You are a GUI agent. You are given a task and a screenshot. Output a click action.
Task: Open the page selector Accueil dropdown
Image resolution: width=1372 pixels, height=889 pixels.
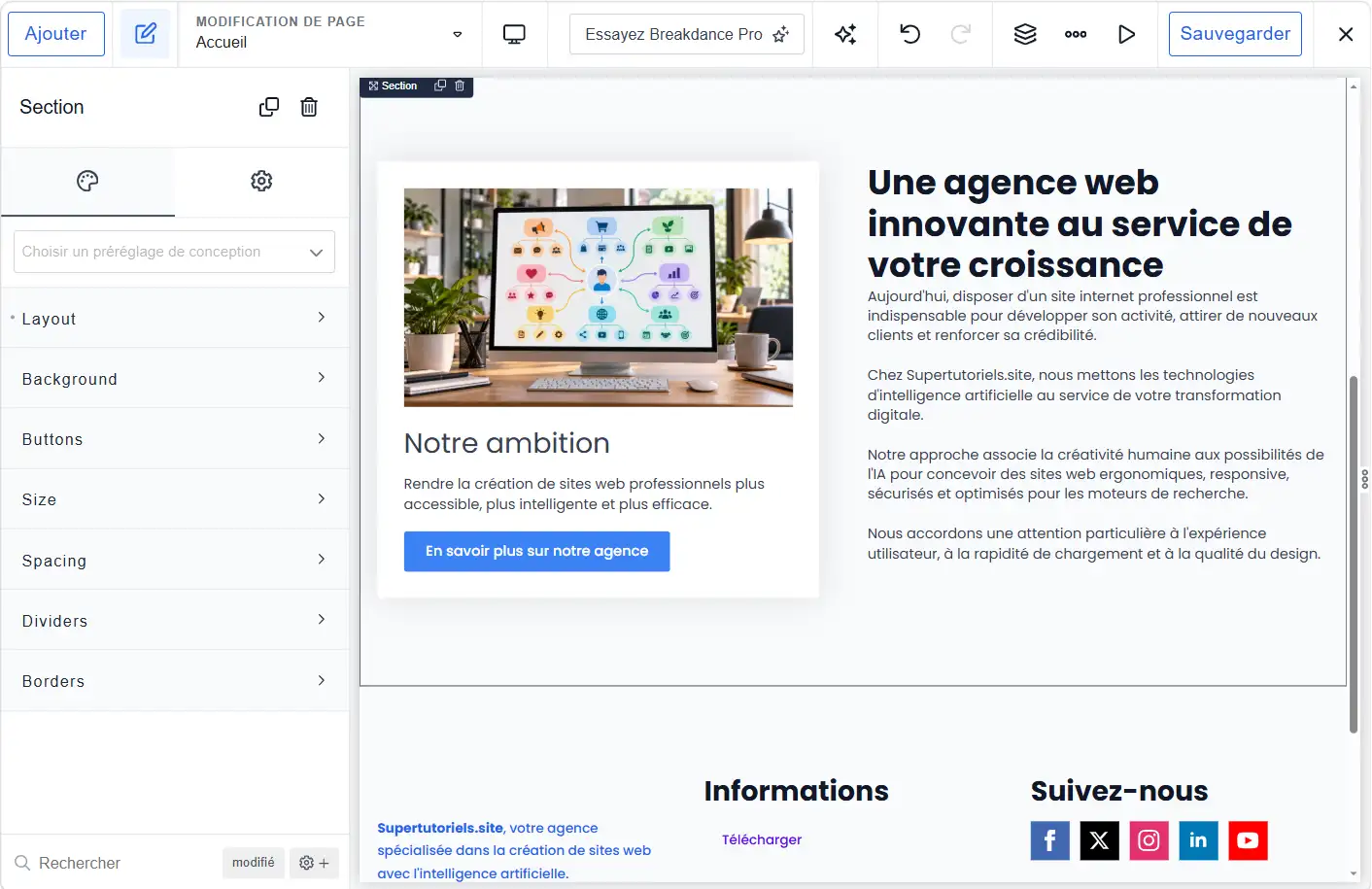point(329,34)
